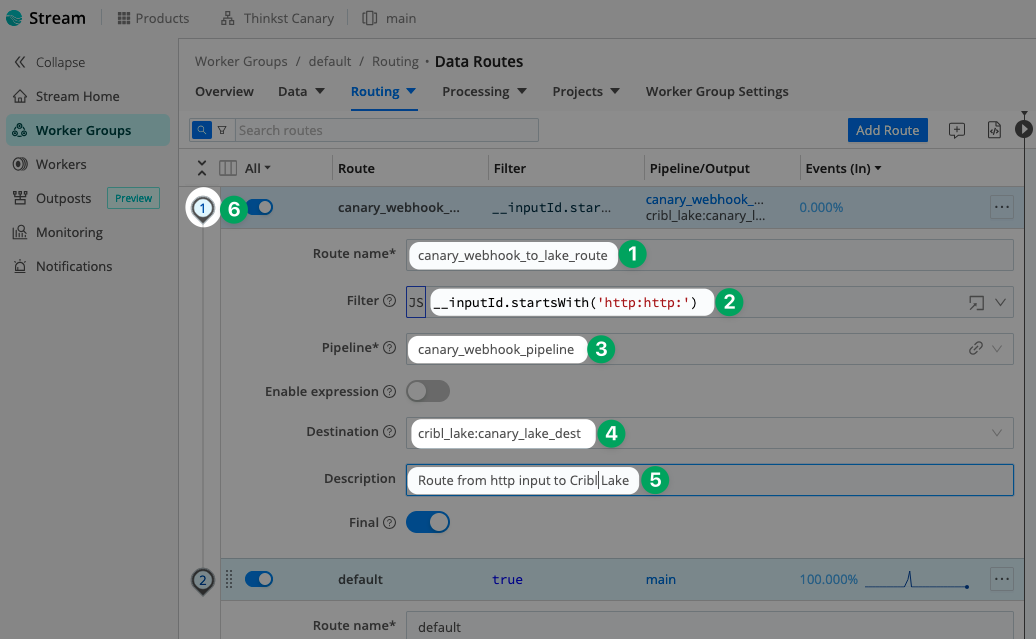
Task: Click the Search routes input field
Action: click(x=385, y=130)
